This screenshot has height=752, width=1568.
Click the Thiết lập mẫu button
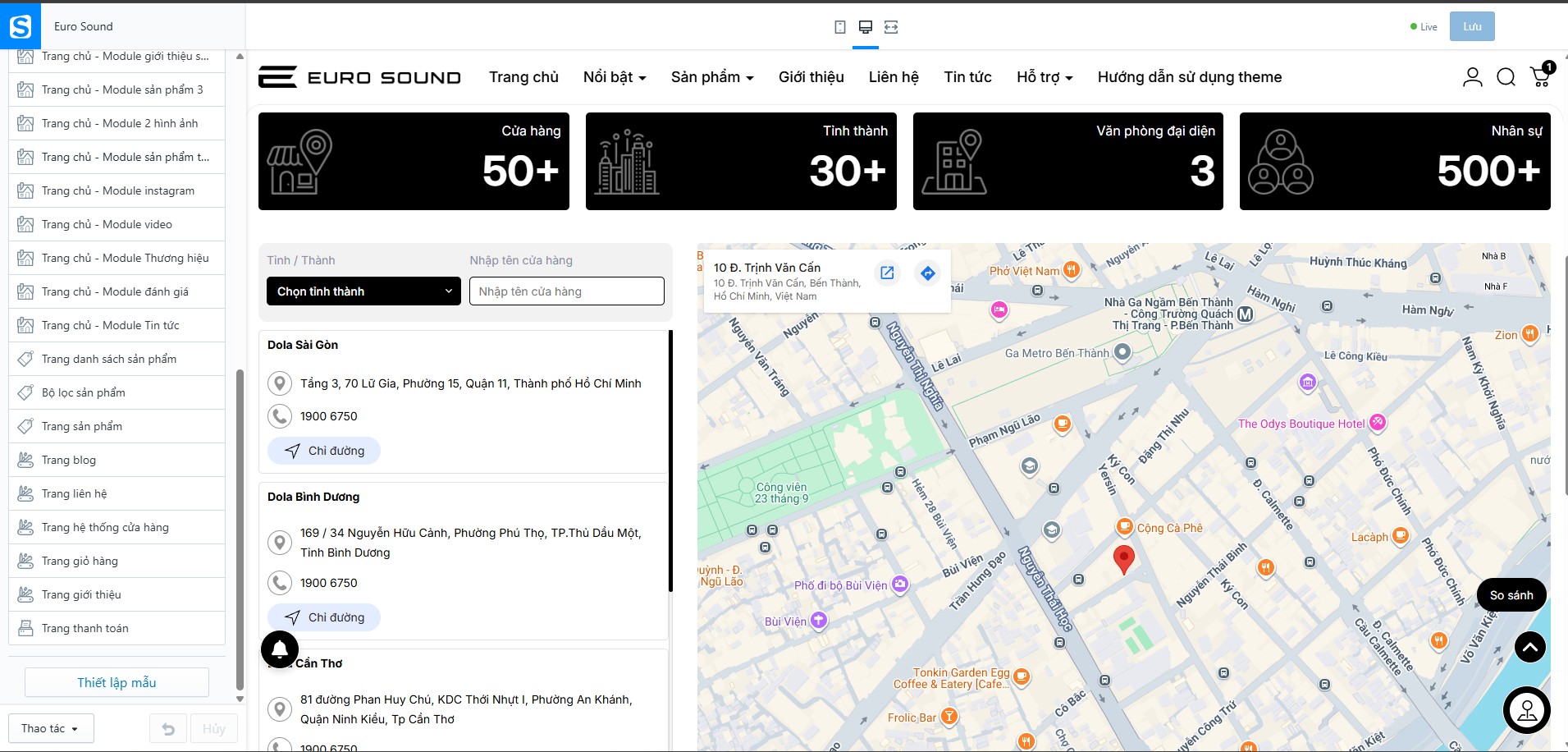point(117,683)
